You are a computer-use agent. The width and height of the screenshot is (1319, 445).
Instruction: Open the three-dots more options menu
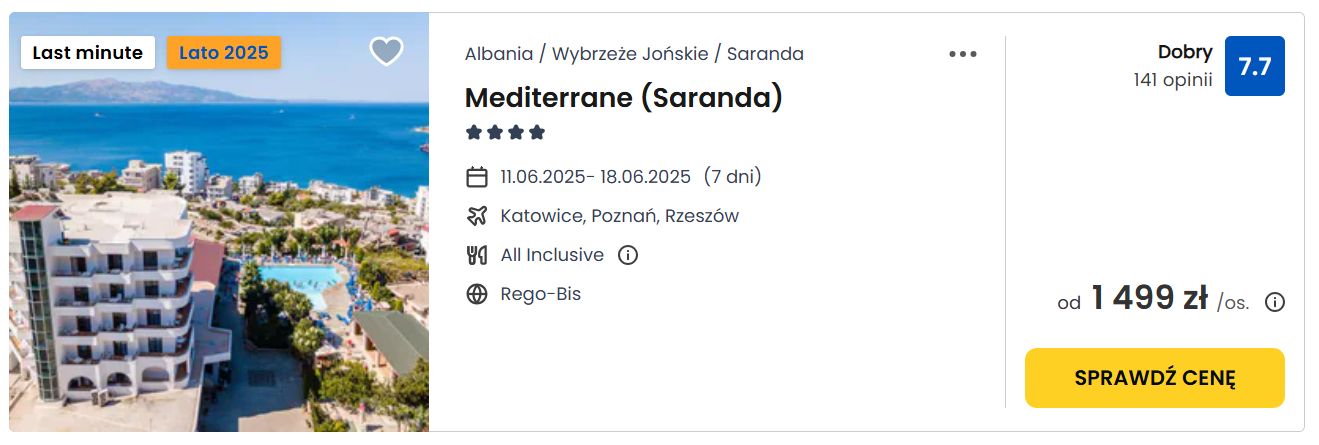tap(963, 54)
